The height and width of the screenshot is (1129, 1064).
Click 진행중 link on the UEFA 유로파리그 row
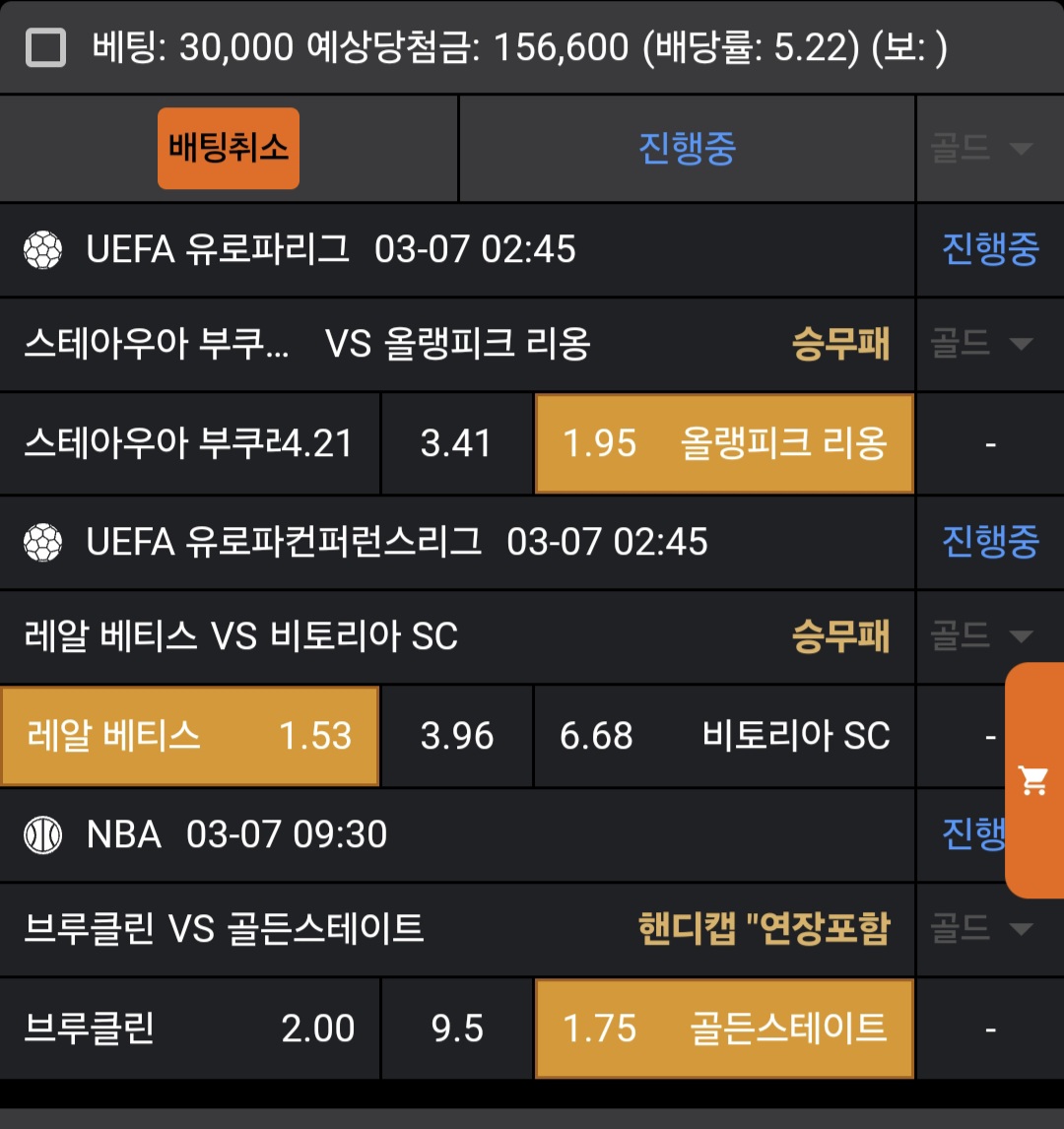point(989,249)
